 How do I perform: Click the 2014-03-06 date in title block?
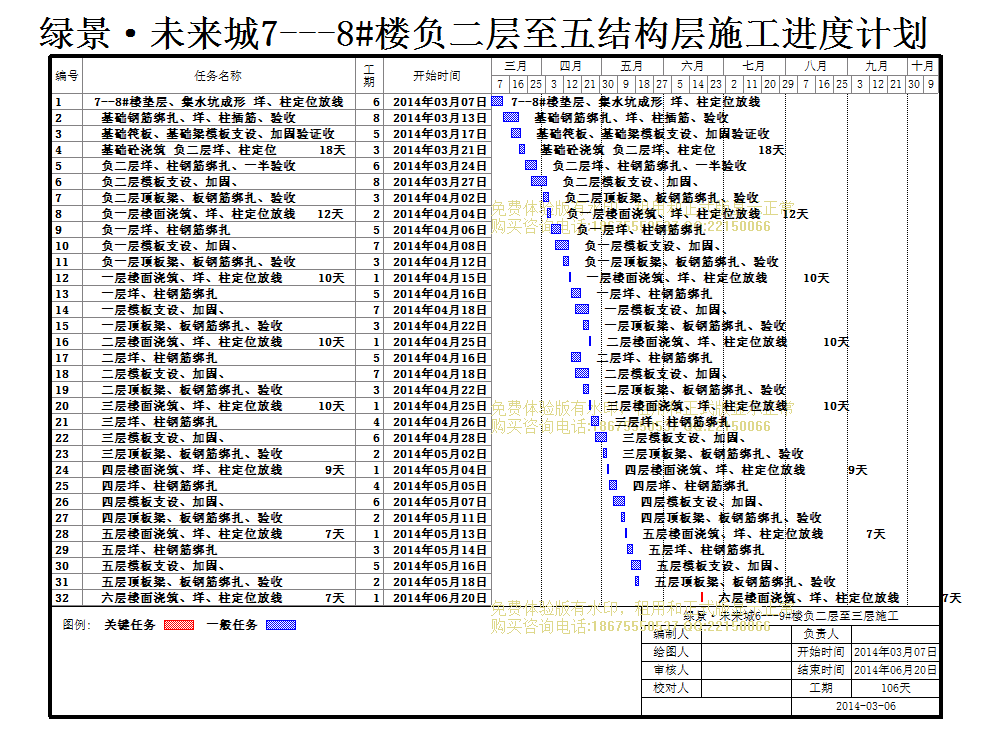tap(866, 706)
